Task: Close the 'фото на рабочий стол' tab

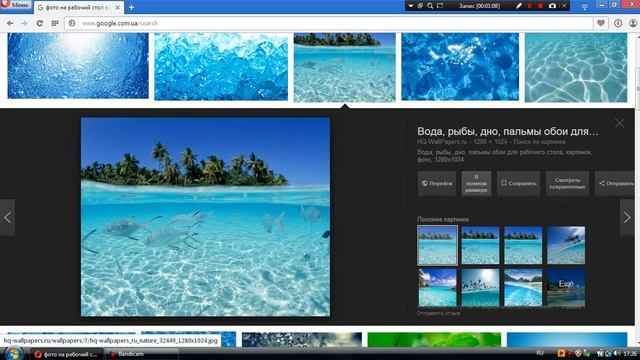Action: 118,7
